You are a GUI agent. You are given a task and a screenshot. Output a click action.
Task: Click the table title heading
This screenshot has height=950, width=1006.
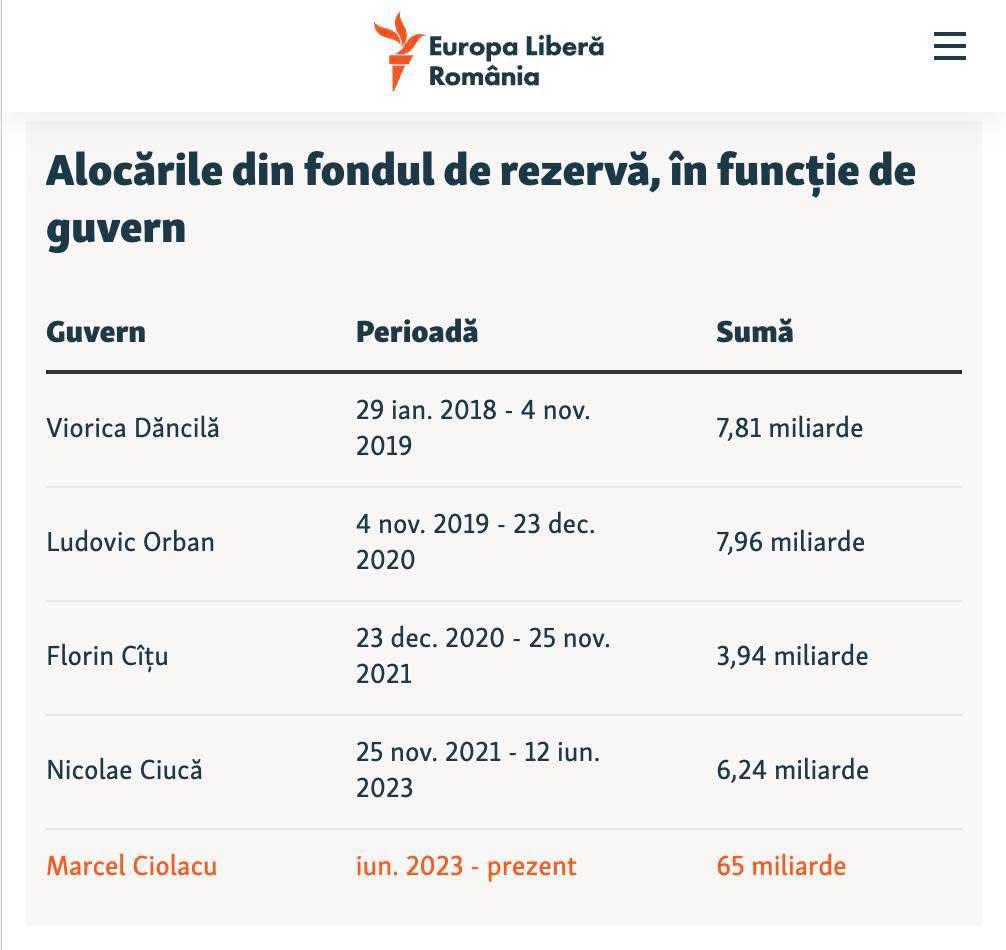coord(480,198)
